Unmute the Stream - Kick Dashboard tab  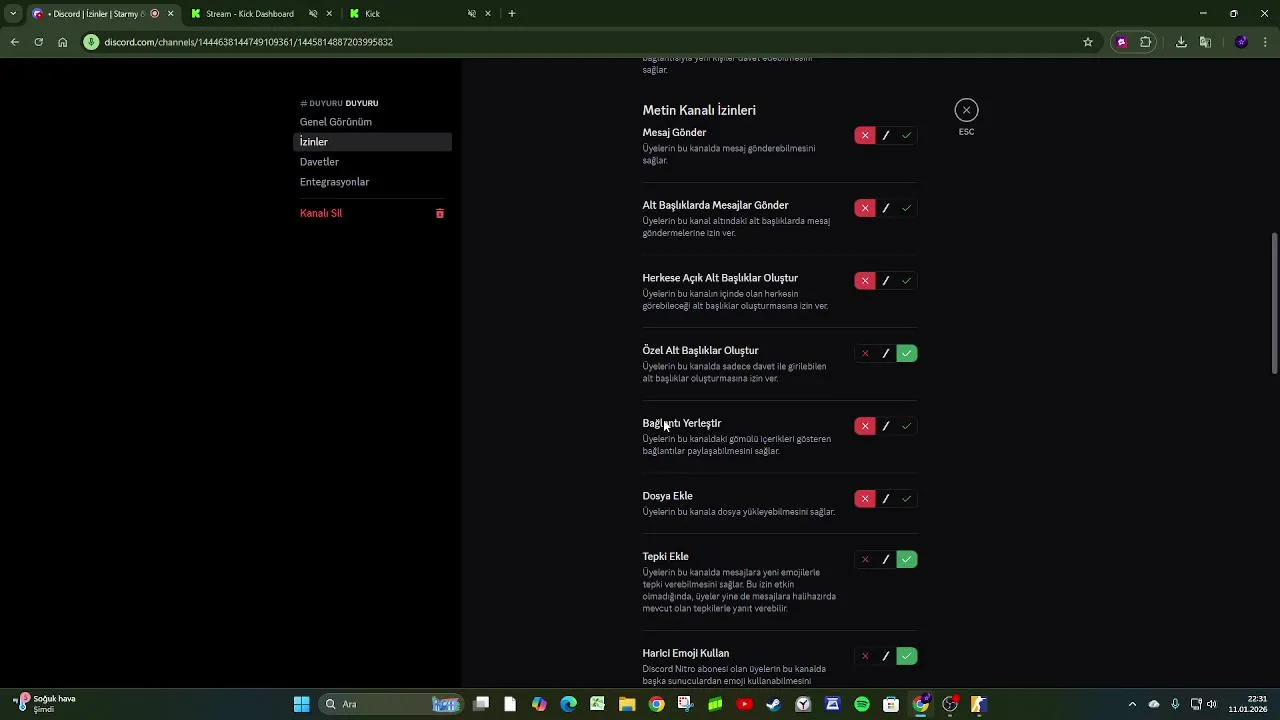[x=313, y=14]
